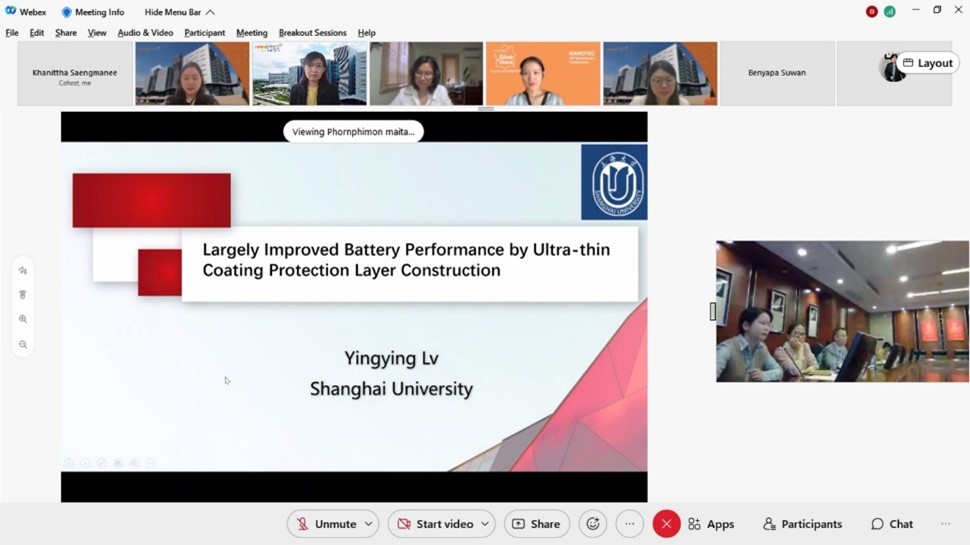This screenshot has width=970, height=545.
Task: Click the recording indicator icon in title bar
Action: point(871,11)
